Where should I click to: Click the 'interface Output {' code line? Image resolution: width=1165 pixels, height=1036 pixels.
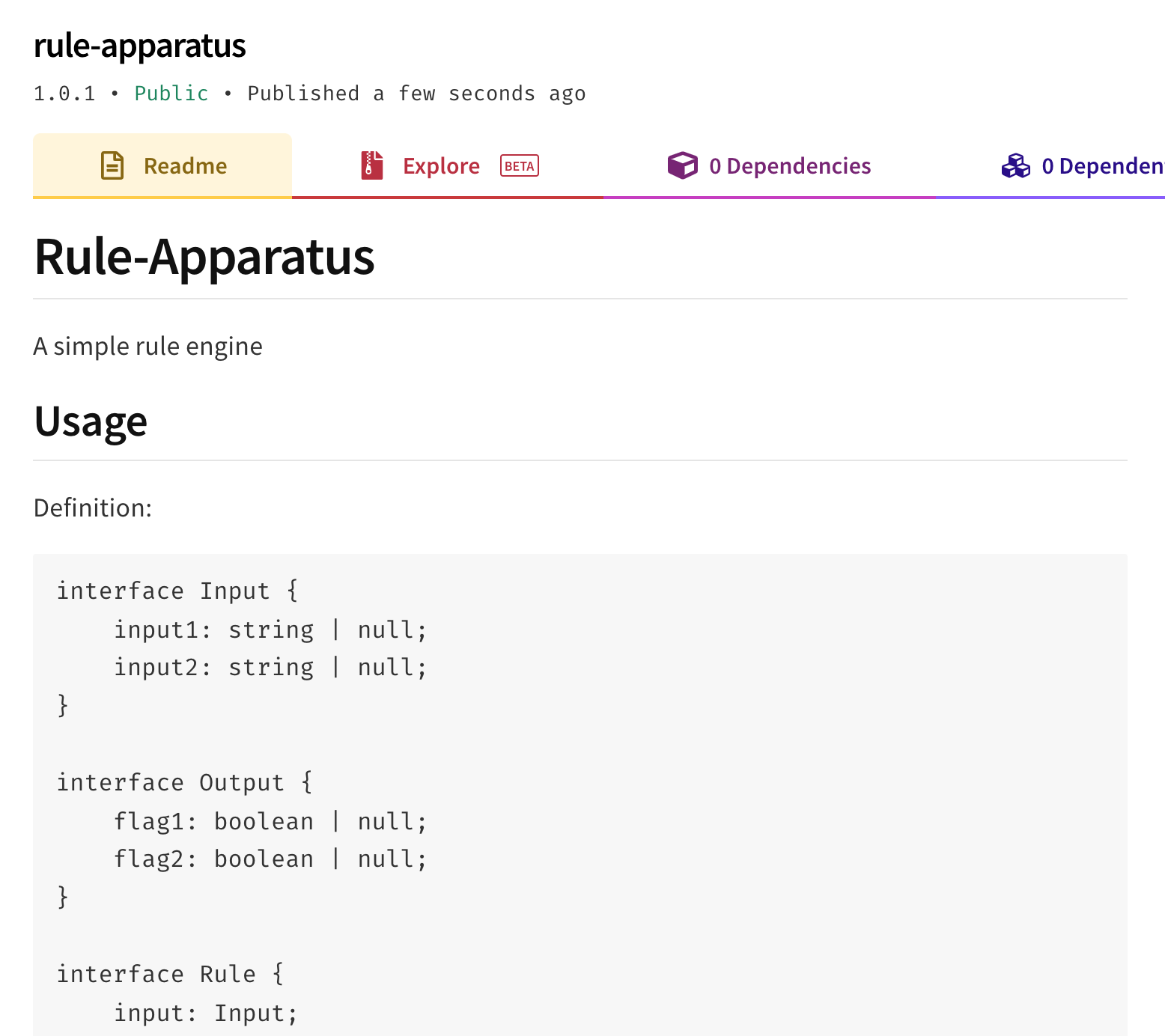[185, 782]
